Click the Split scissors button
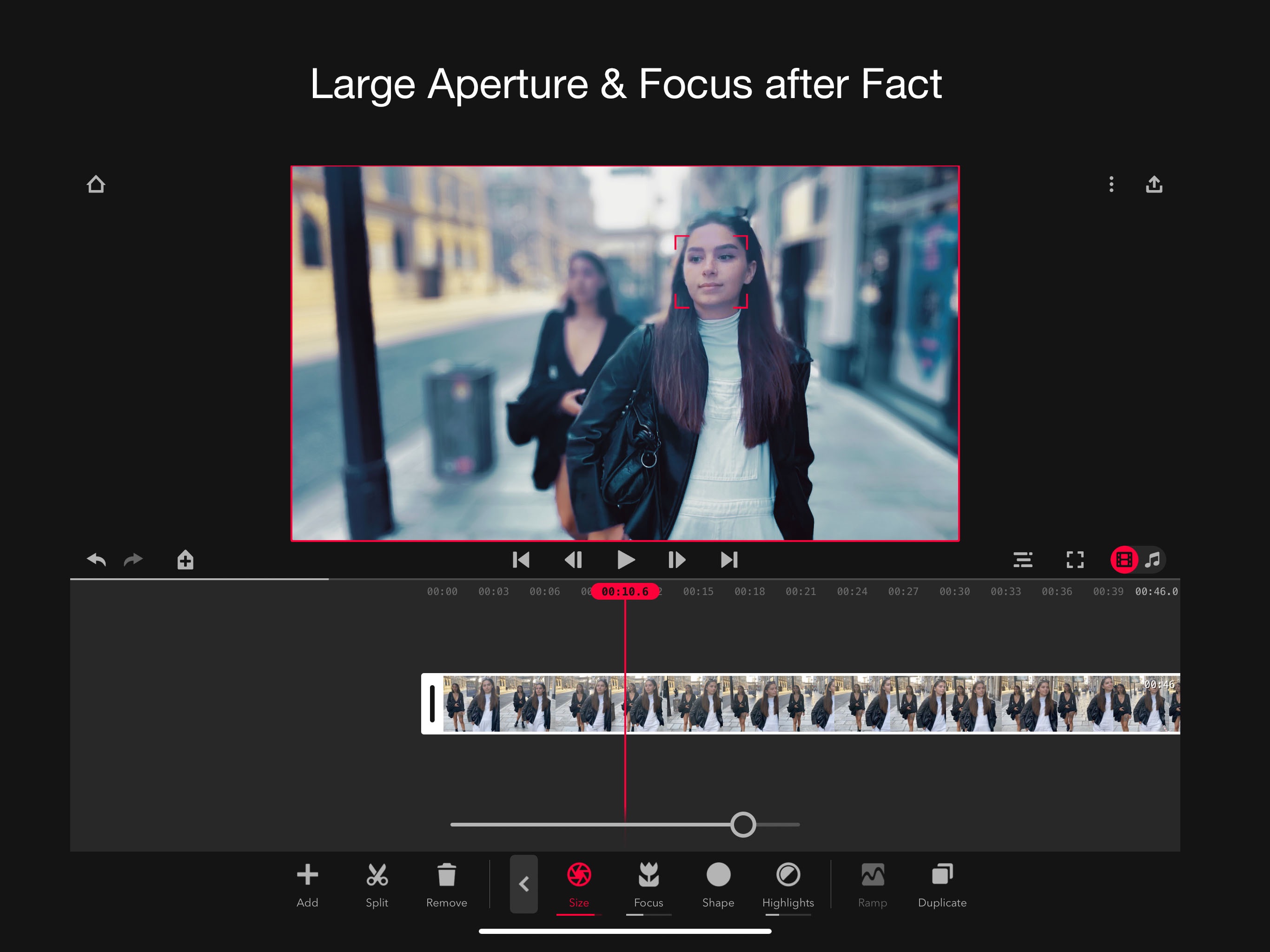Viewport: 1270px width, 952px height. tap(377, 885)
